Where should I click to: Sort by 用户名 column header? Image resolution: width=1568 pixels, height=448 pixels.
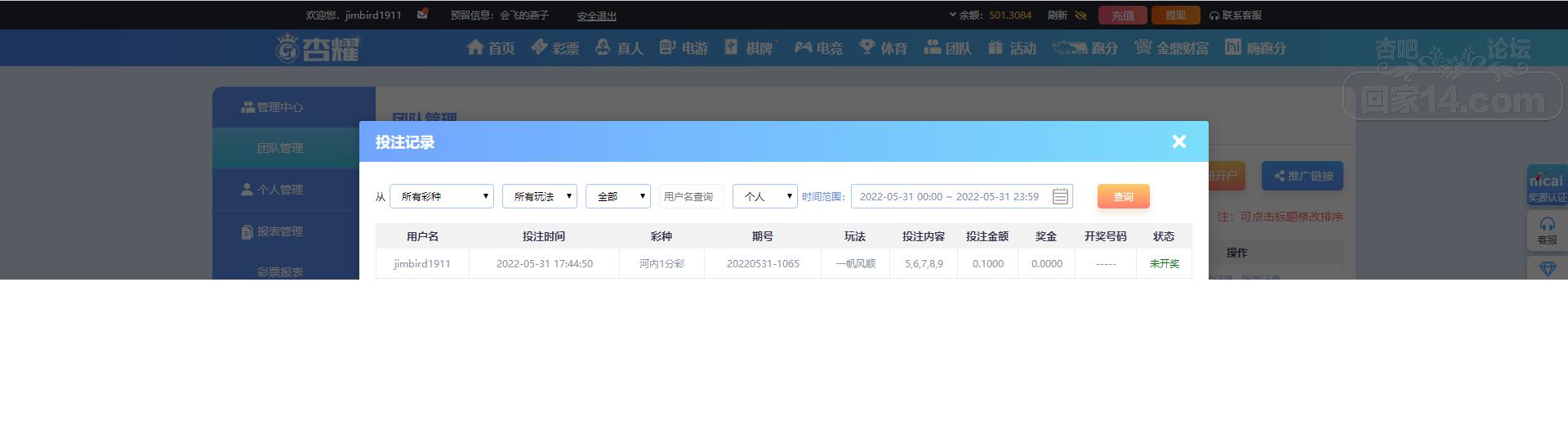point(422,236)
